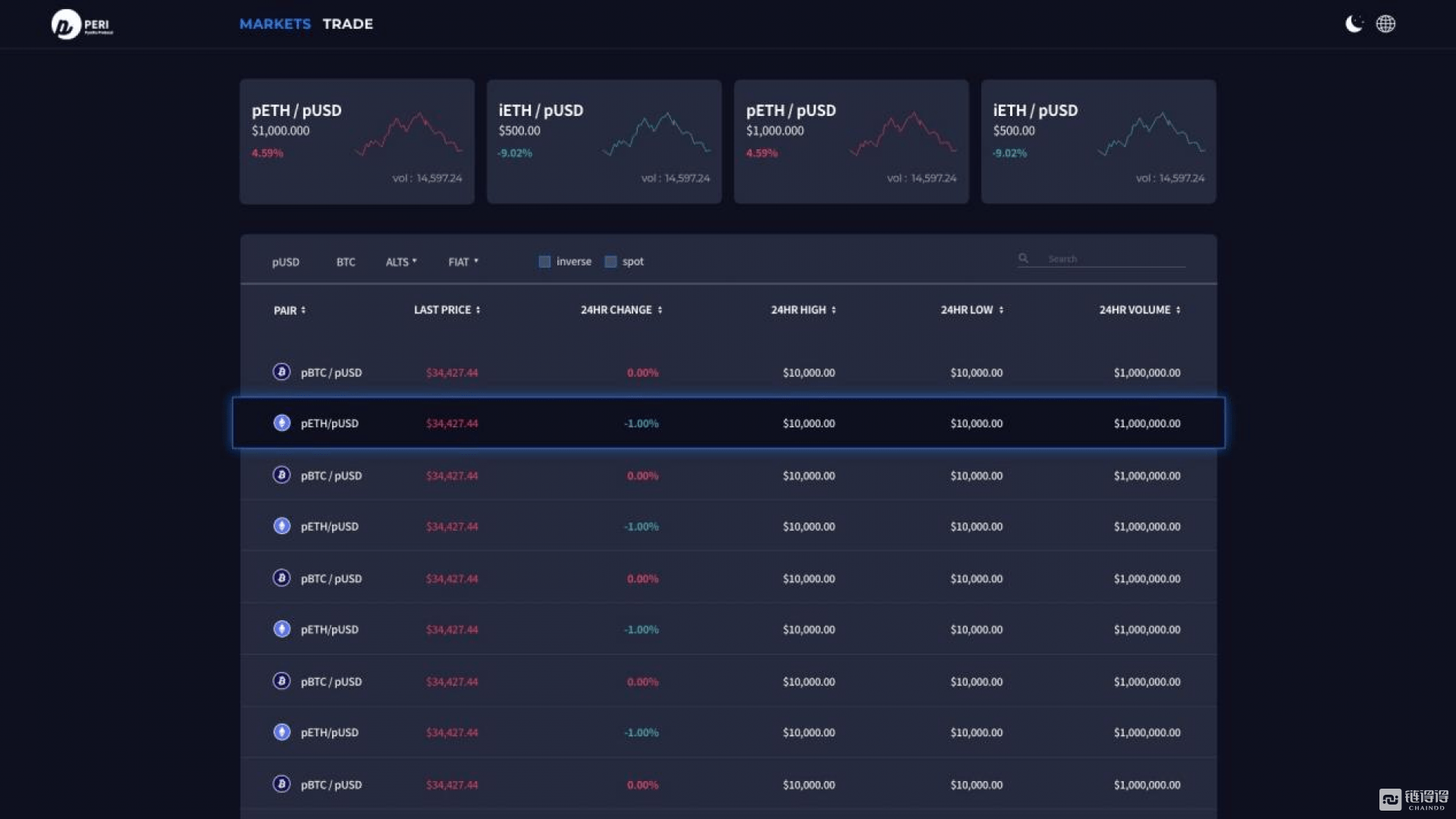Sort table by 24HR HIGH column
1456x819 pixels.
pos(804,309)
